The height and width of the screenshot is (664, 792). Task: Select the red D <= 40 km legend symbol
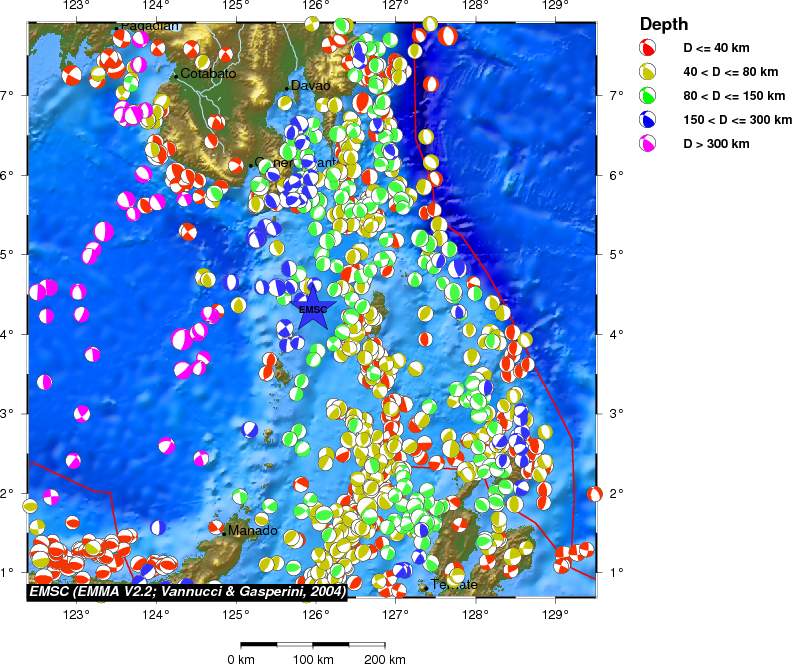coord(649,48)
